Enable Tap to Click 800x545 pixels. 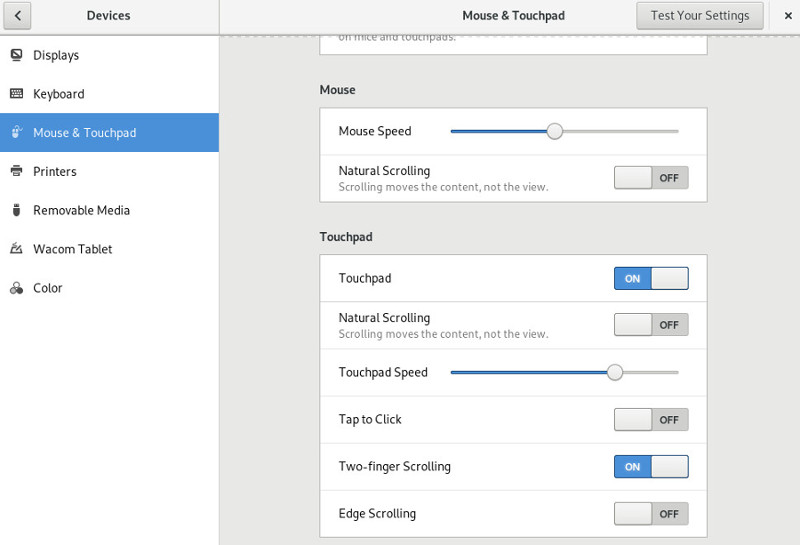click(651, 419)
